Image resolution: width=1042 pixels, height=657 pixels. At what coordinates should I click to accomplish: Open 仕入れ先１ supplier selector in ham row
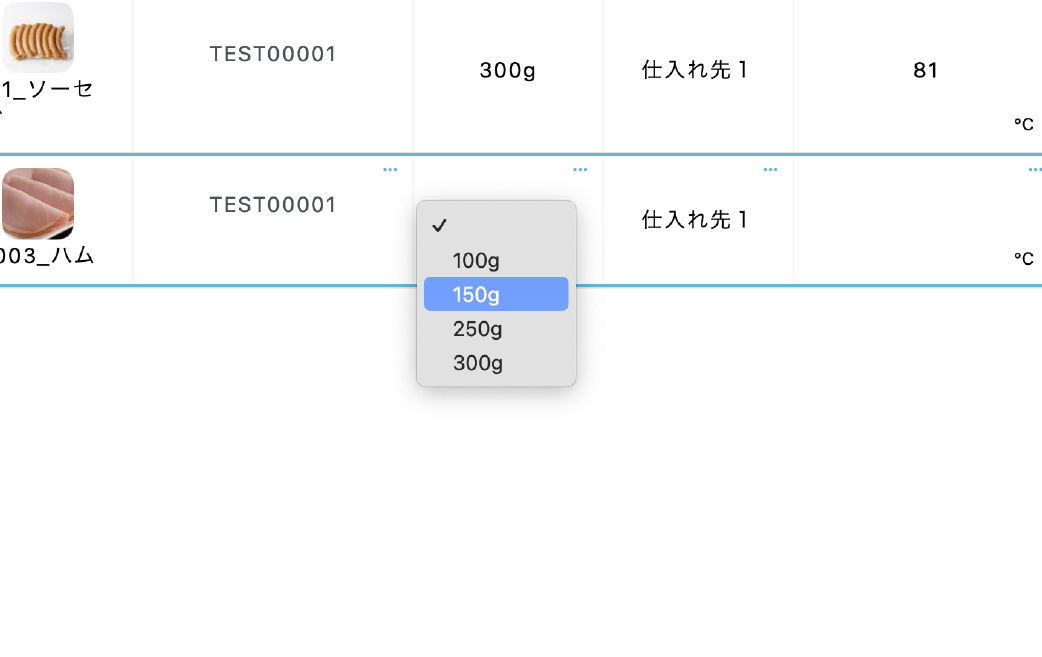click(696, 220)
